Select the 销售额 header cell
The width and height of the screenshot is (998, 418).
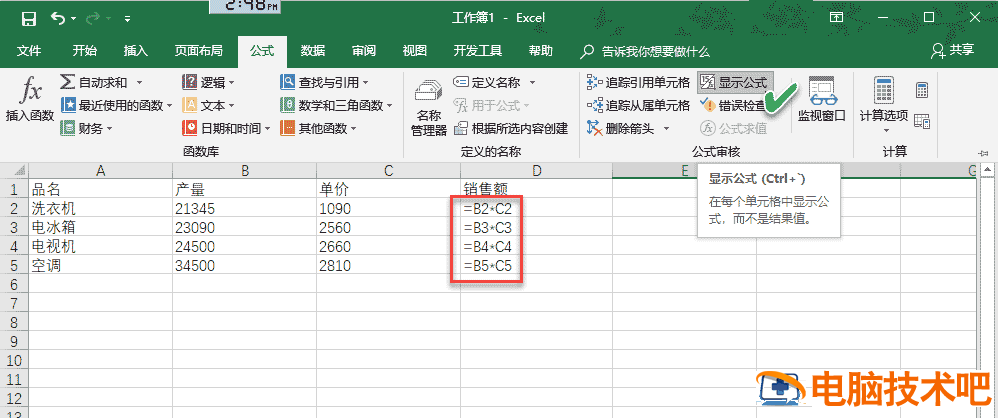click(537, 189)
